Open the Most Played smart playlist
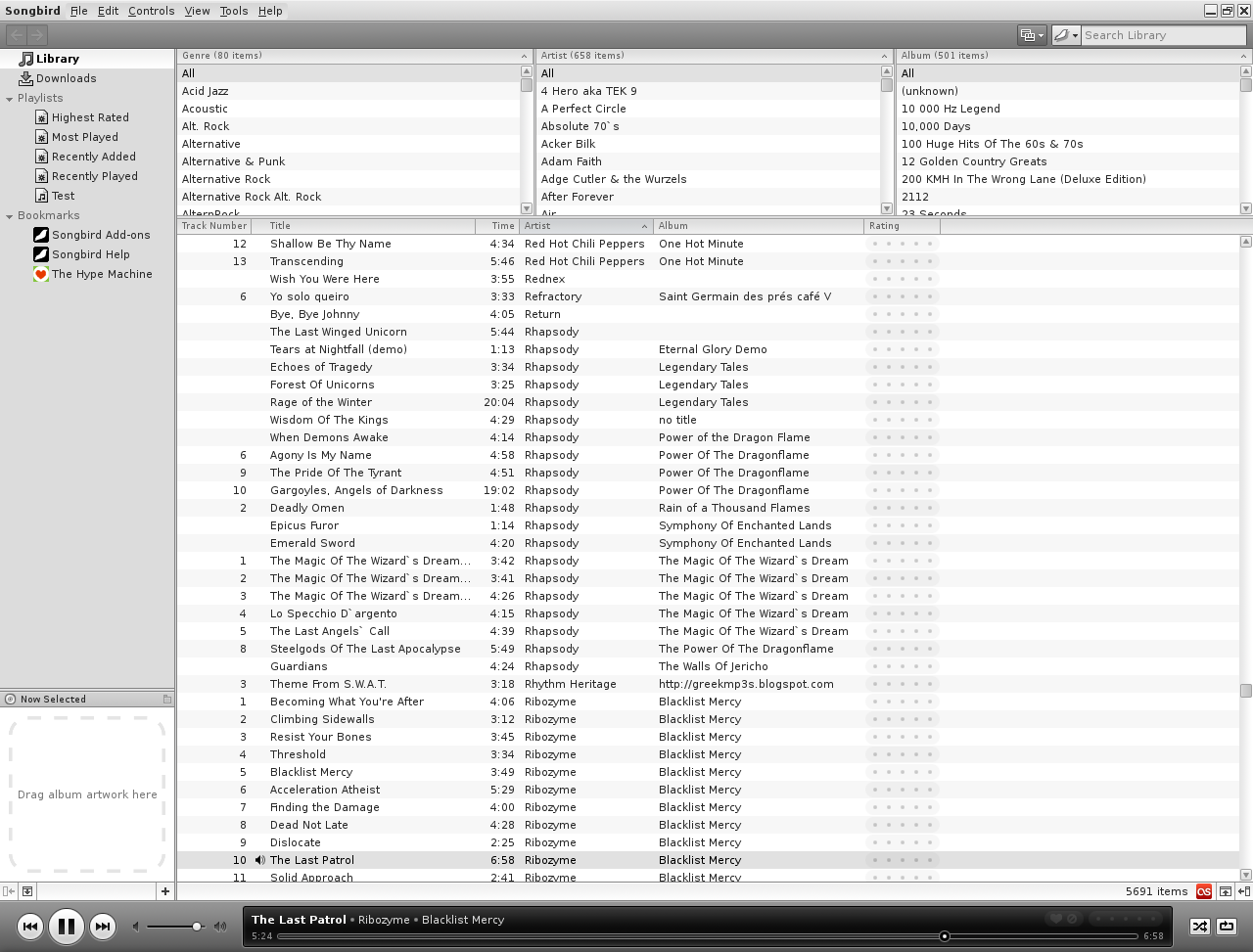1253x952 pixels. coord(84,137)
